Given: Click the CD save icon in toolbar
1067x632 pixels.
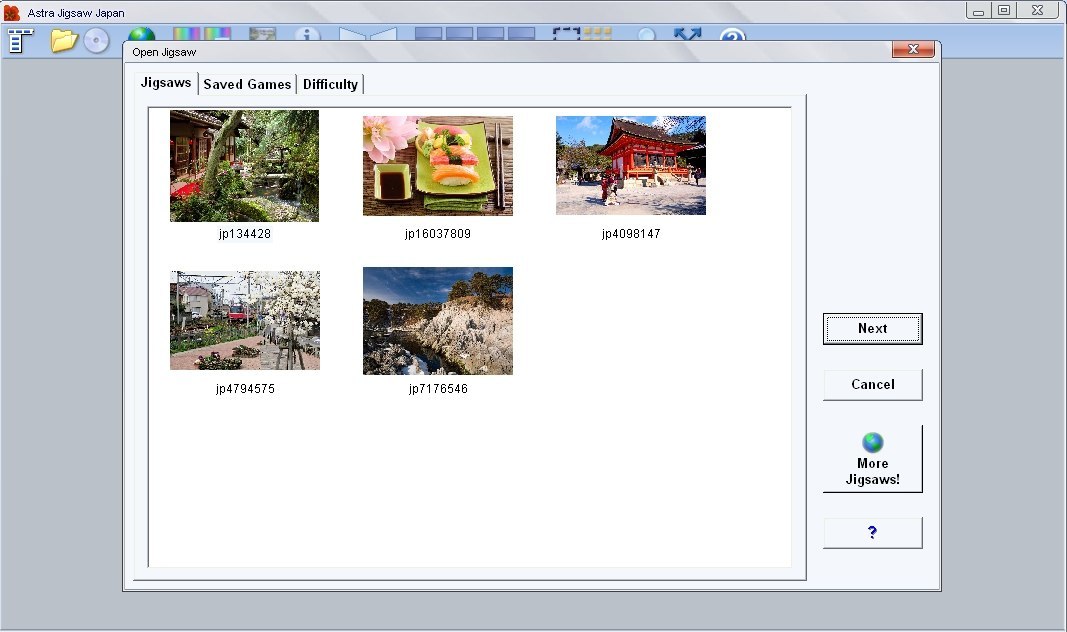Looking at the screenshot, I should pyautogui.click(x=96, y=41).
